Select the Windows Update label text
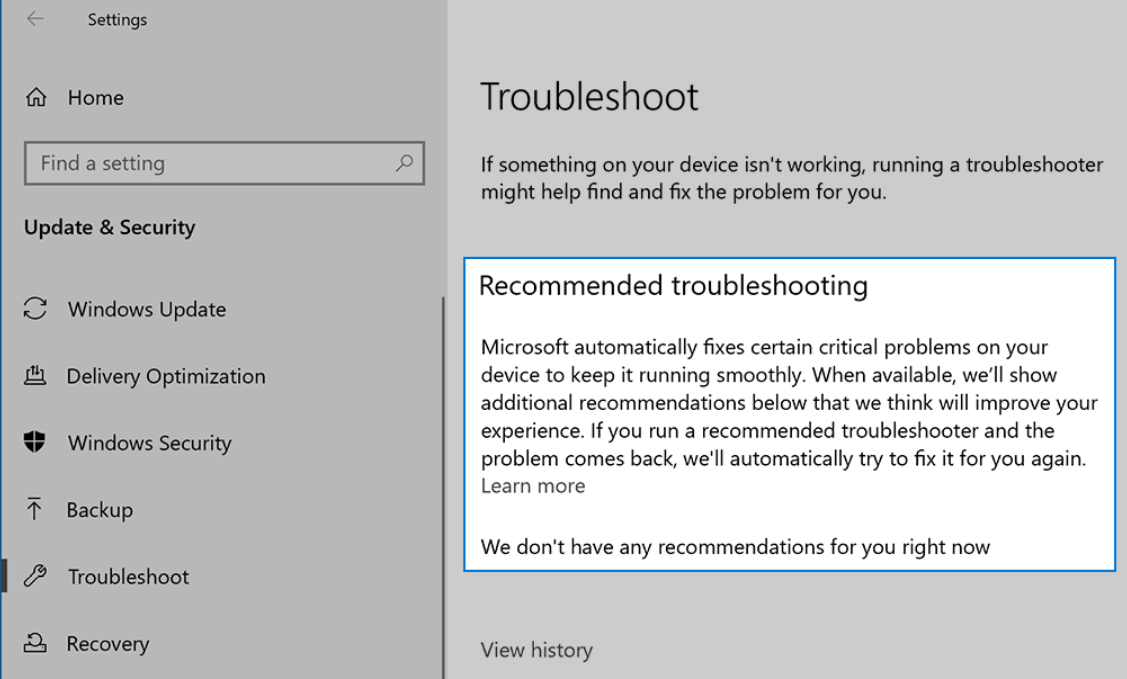 (x=146, y=309)
